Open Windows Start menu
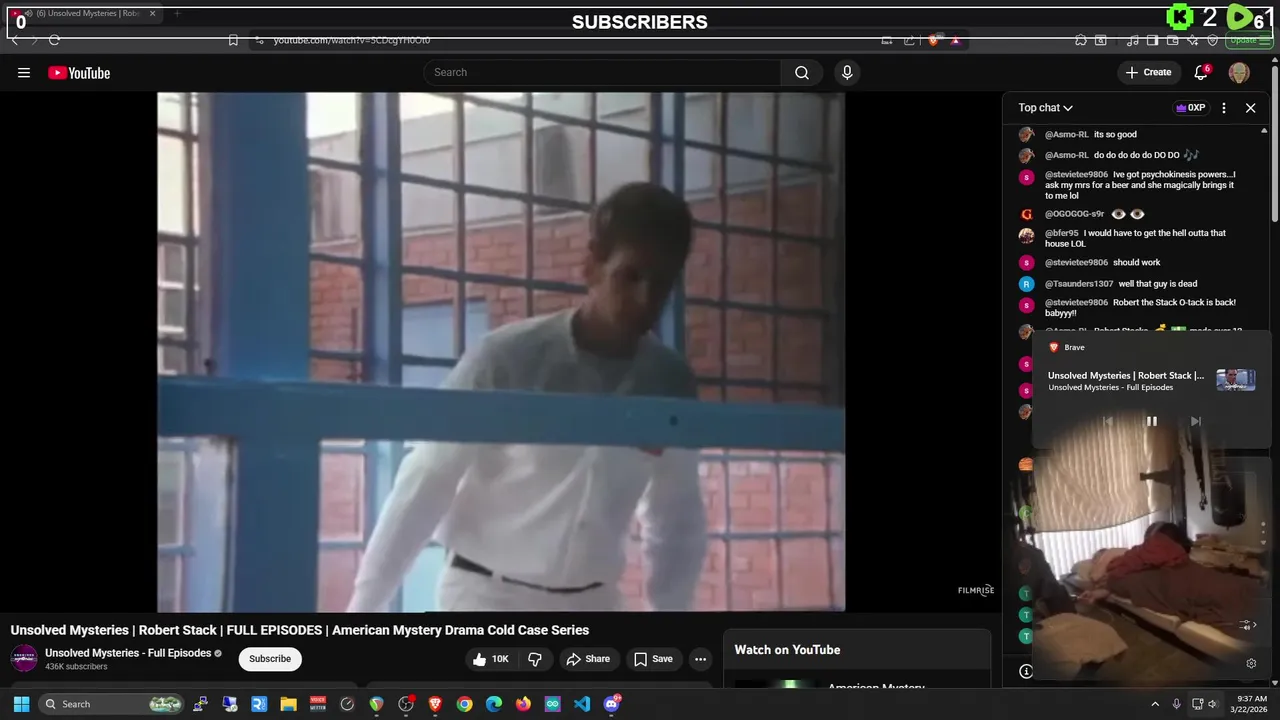The width and height of the screenshot is (1280, 720). click(x=21, y=704)
